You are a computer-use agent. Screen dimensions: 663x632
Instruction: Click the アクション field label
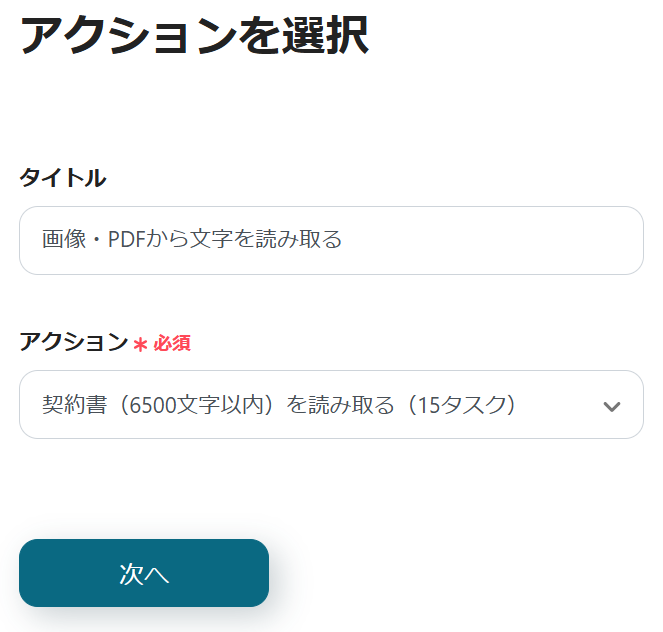point(73,342)
